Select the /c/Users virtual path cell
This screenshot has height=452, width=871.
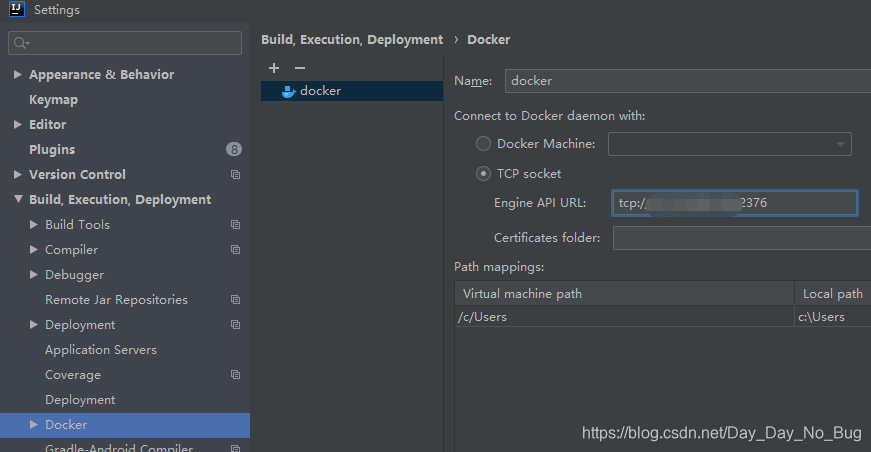click(624, 317)
